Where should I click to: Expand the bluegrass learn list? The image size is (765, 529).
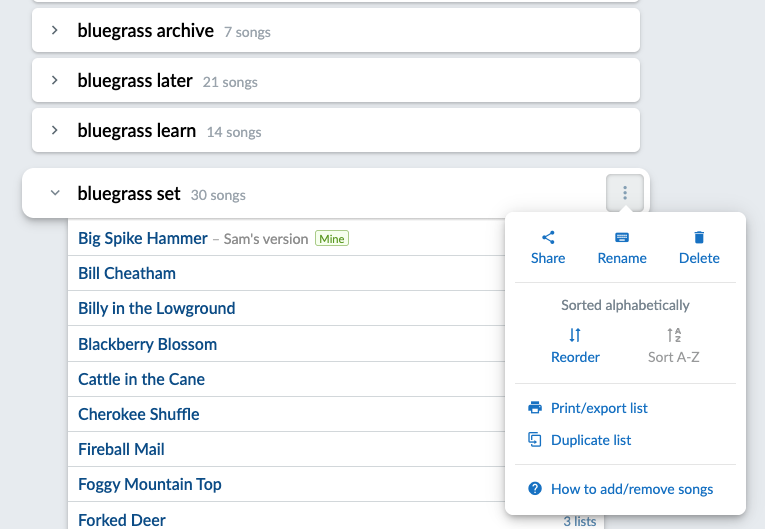(55, 131)
